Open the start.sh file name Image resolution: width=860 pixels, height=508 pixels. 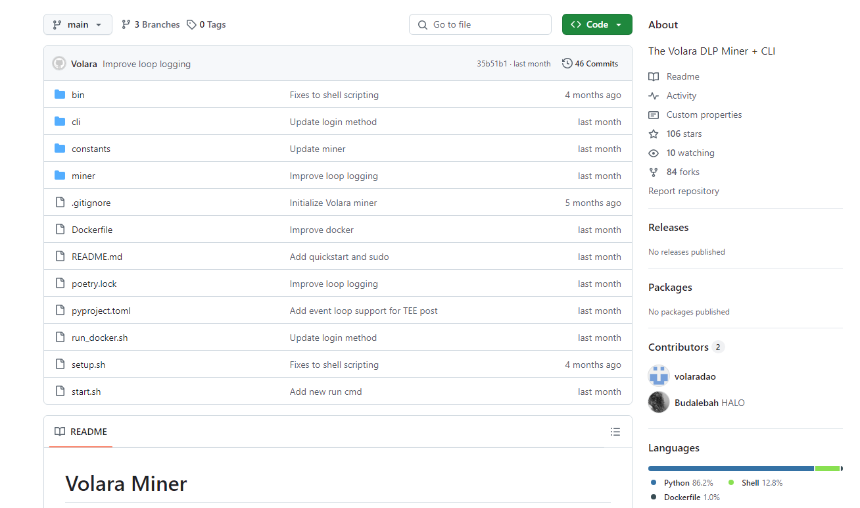tap(86, 392)
